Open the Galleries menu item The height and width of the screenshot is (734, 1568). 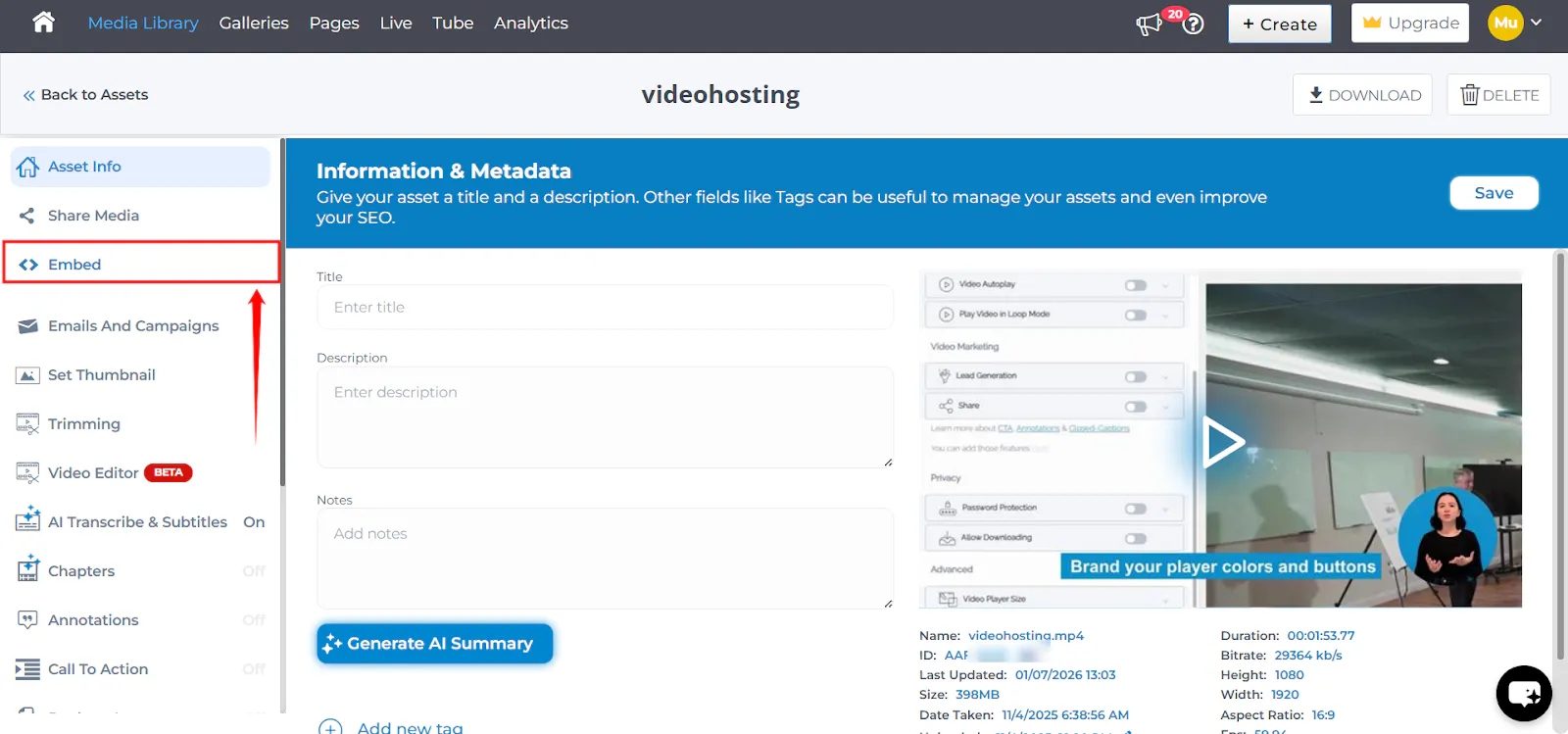coord(254,23)
